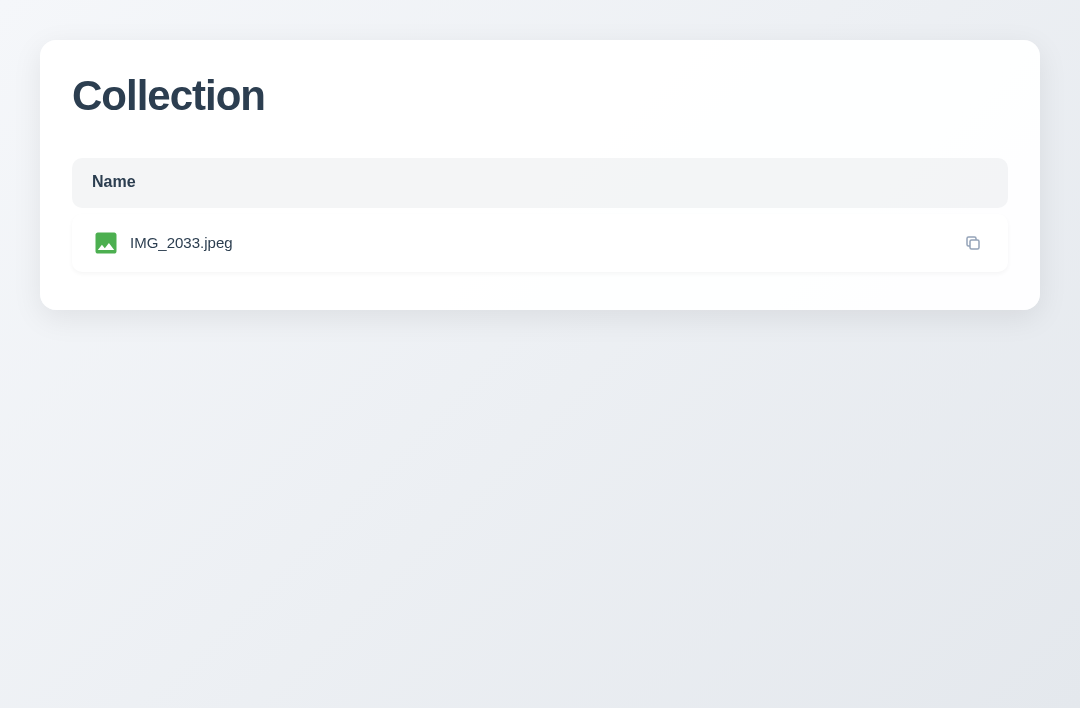The height and width of the screenshot is (708, 1080).
Task: Sort the list by Name
Action: tap(114, 182)
